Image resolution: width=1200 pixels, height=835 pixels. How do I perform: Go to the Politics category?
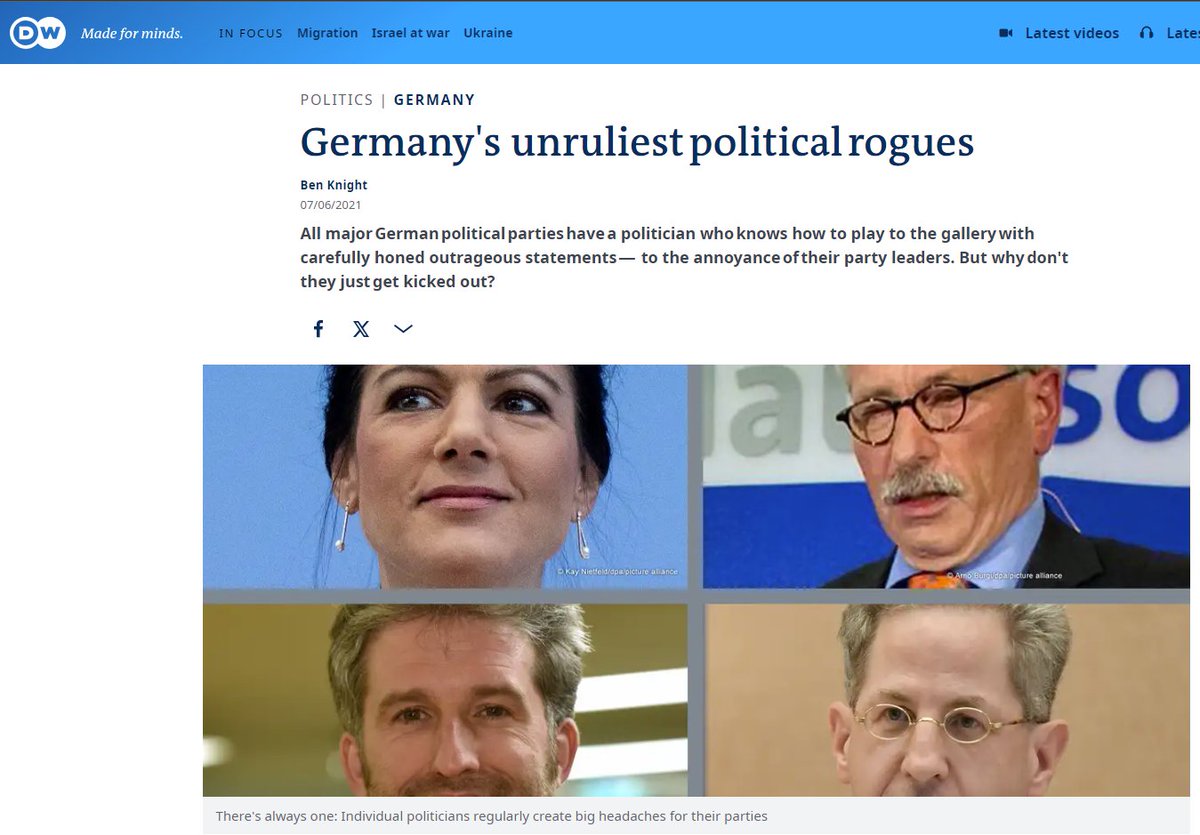[336, 100]
